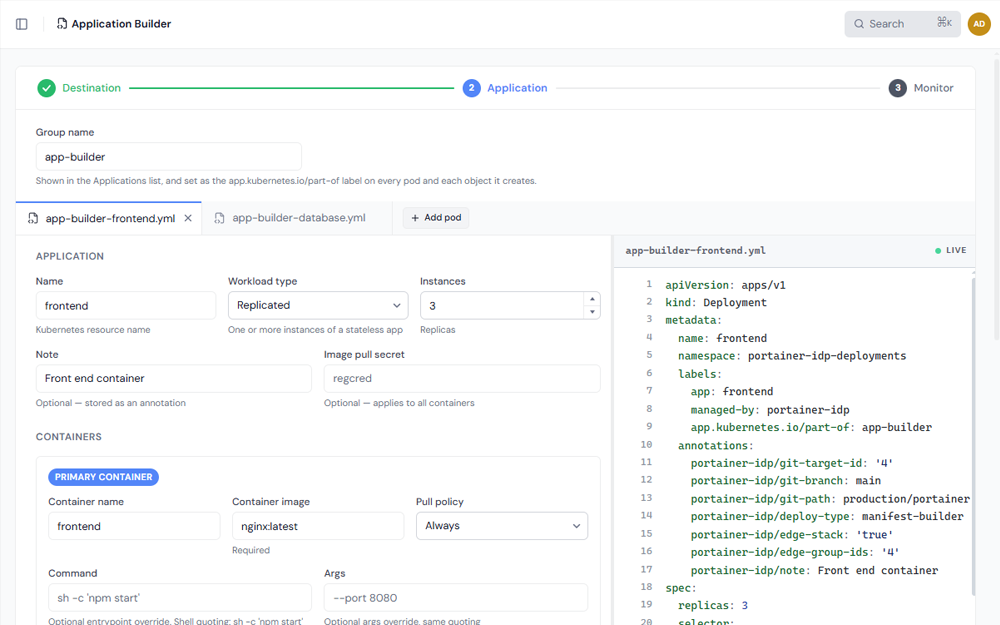Click the step 3 Monitor circle
This screenshot has width=1000, height=625.
[897, 88]
